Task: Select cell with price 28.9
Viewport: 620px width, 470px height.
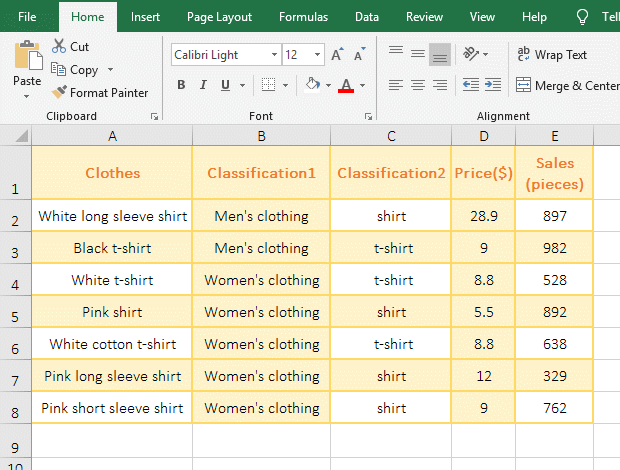Action: click(484, 215)
